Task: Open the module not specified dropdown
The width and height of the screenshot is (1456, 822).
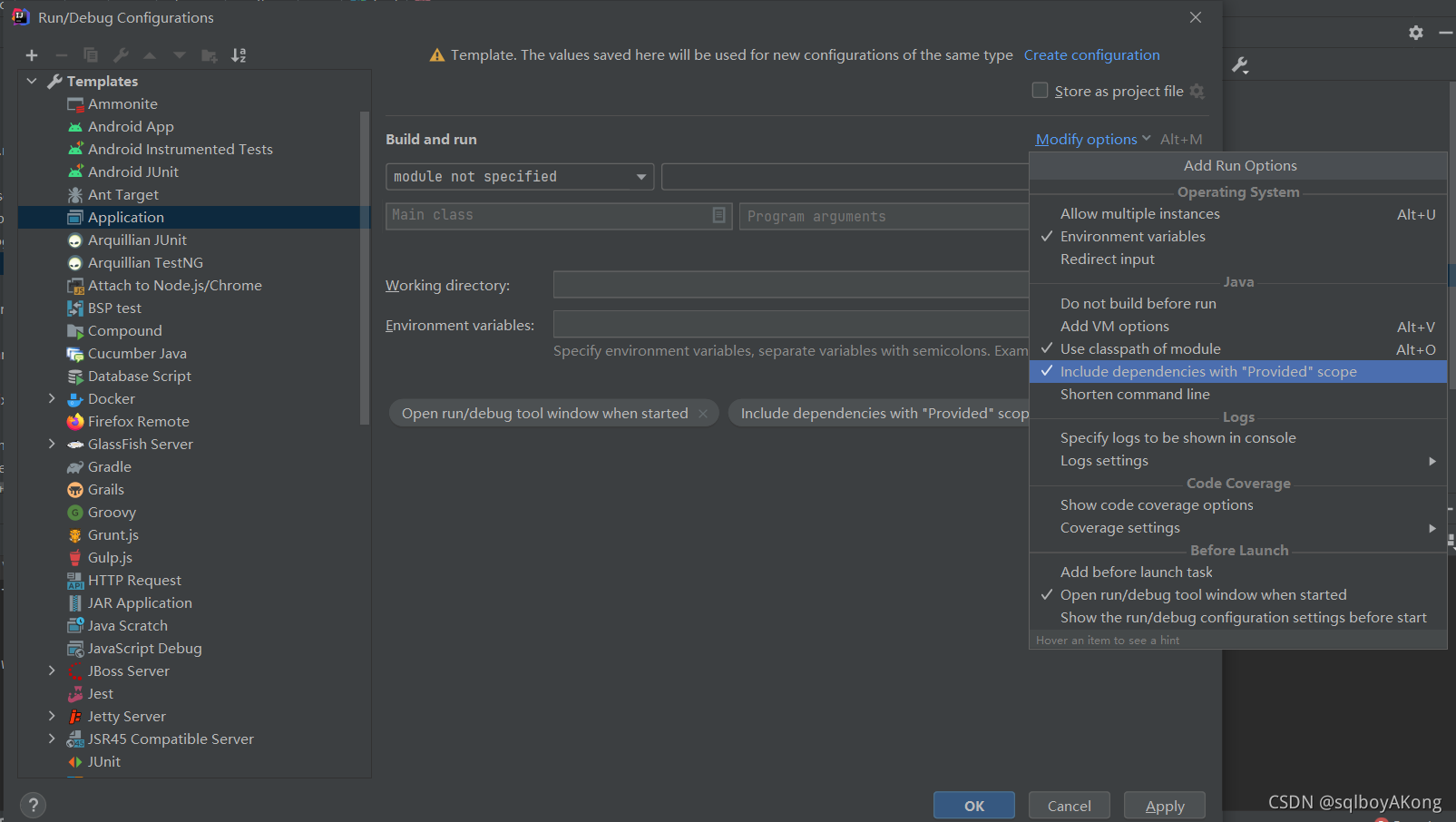Action: click(x=520, y=177)
